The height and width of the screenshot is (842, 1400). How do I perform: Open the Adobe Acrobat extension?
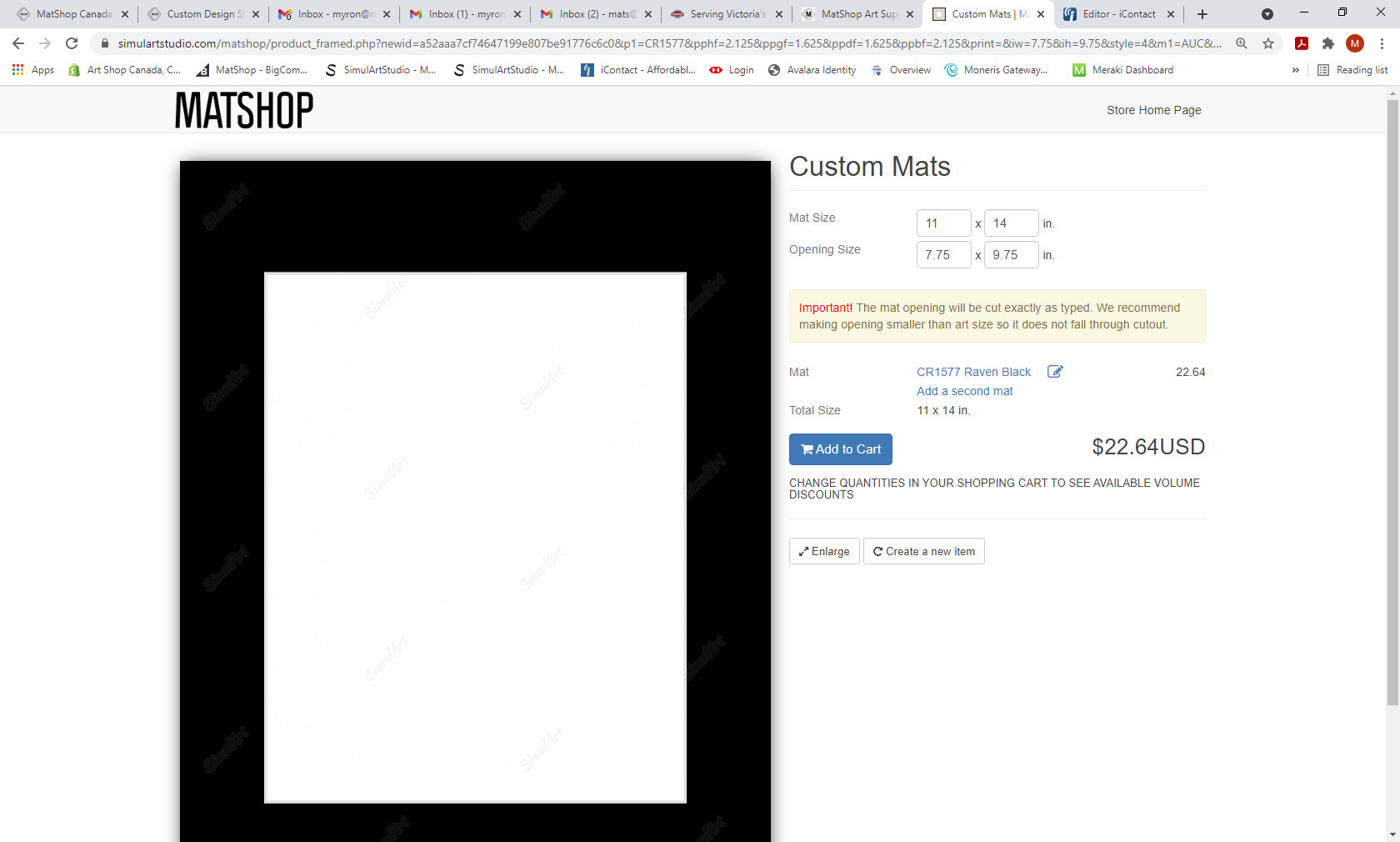point(1301,43)
